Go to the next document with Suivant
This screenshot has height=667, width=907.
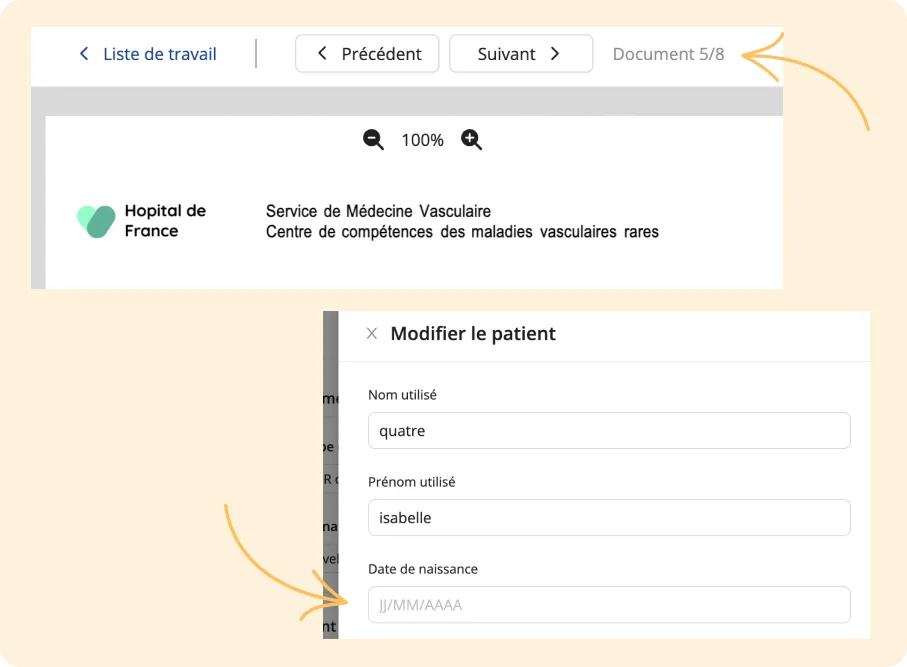521,54
